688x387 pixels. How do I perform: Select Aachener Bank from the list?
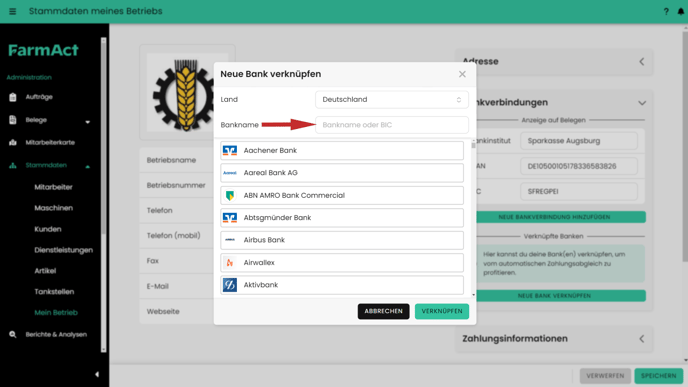coord(342,150)
